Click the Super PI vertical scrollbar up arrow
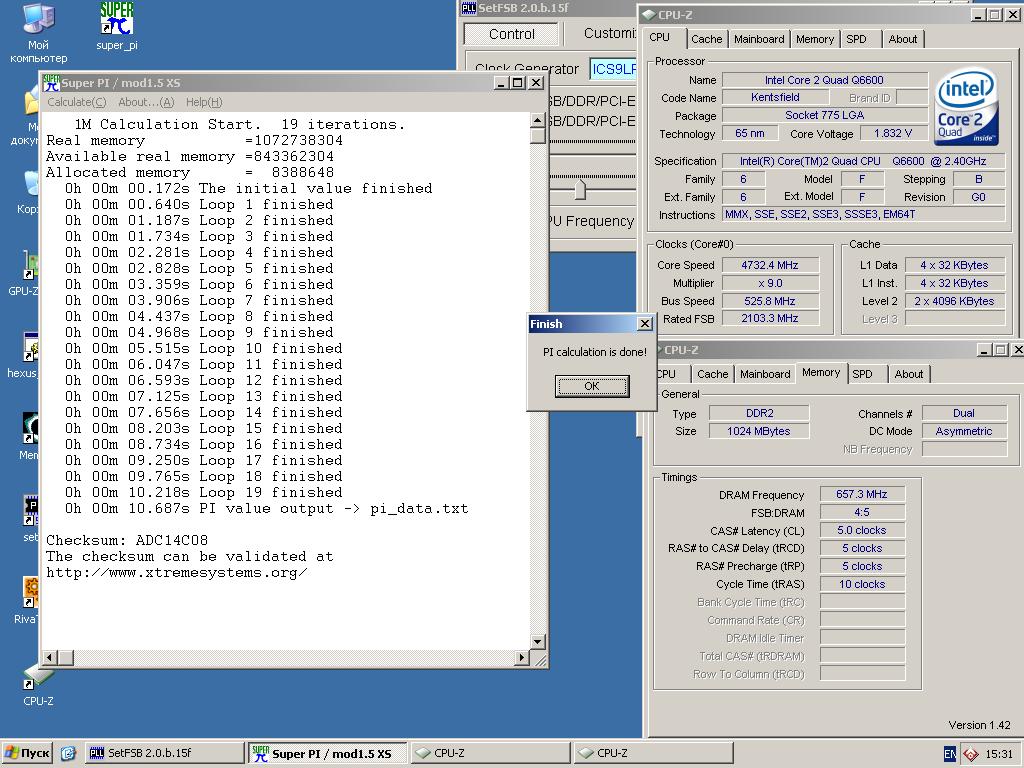Screen dimensions: 1024x768 [x=537, y=120]
